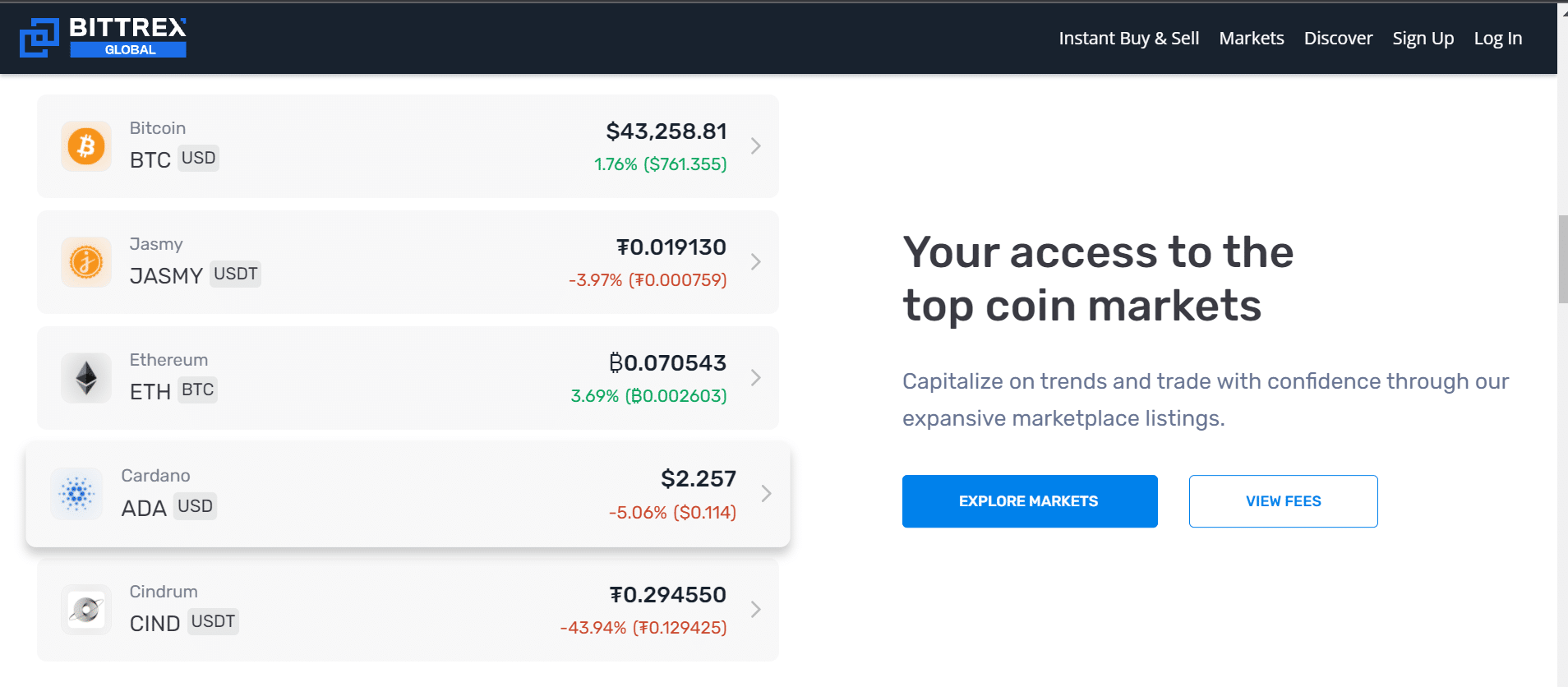Viewport: 1568px width, 687px height.
Task: Click Cindrum's -43.94% change value
Action: tap(643, 628)
